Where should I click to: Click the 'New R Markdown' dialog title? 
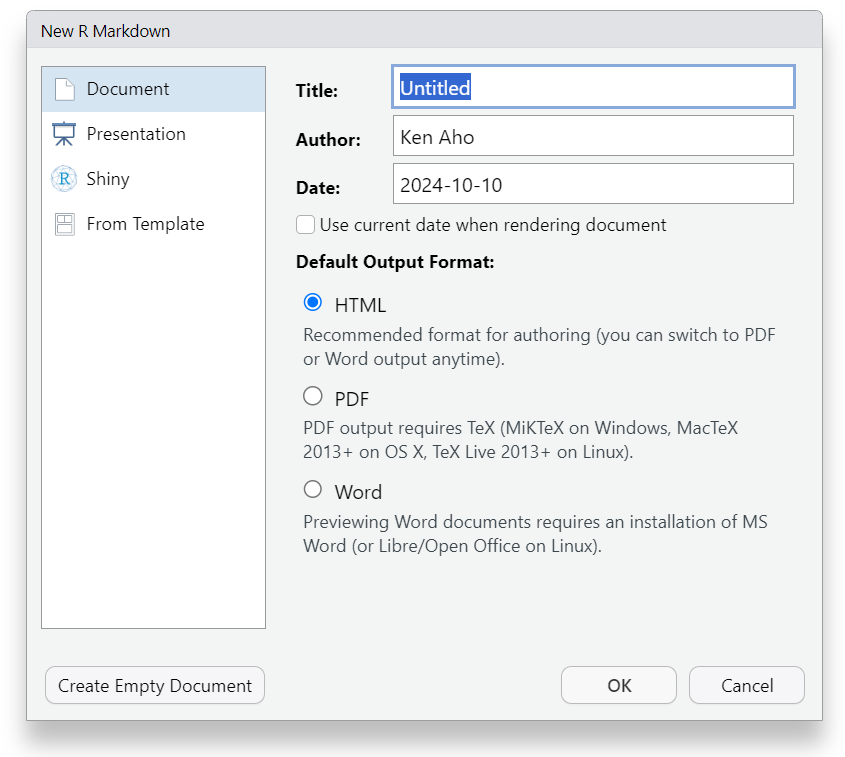pyautogui.click(x=106, y=31)
